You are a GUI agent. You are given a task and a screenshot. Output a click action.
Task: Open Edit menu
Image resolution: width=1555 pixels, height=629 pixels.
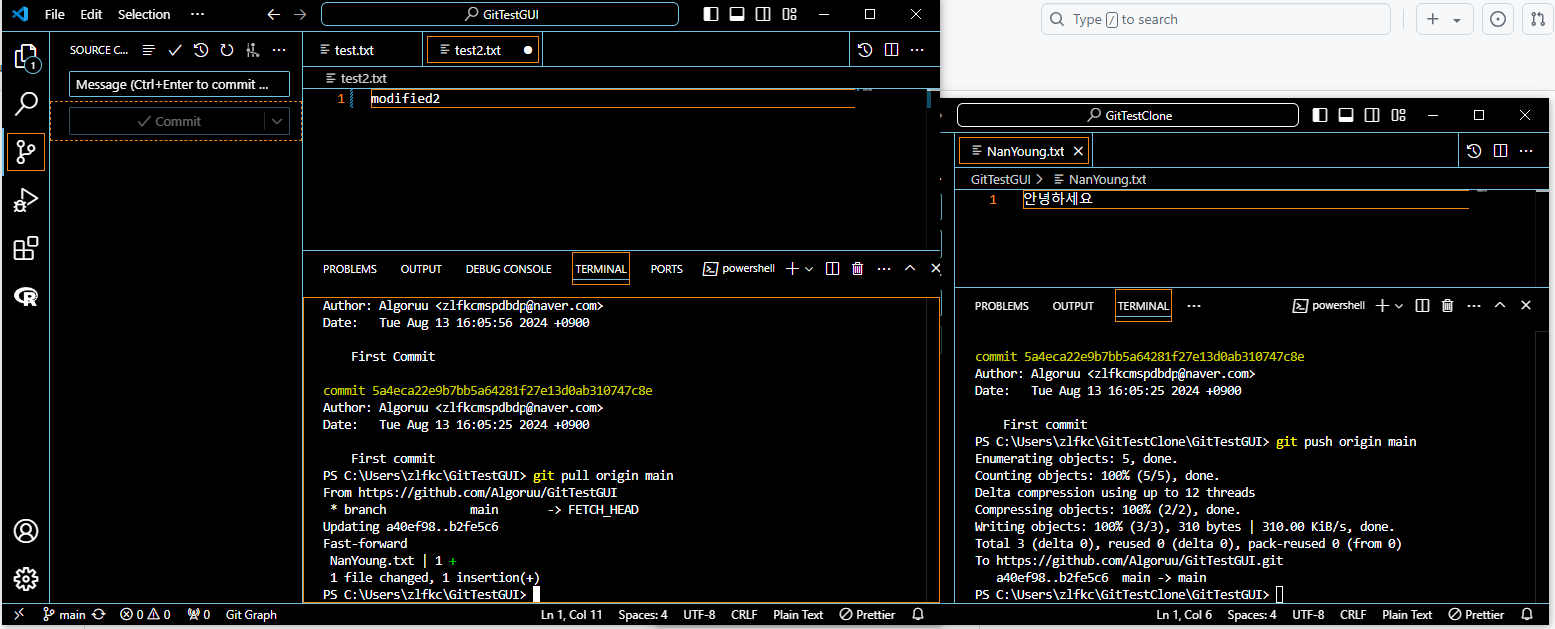pos(91,15)
